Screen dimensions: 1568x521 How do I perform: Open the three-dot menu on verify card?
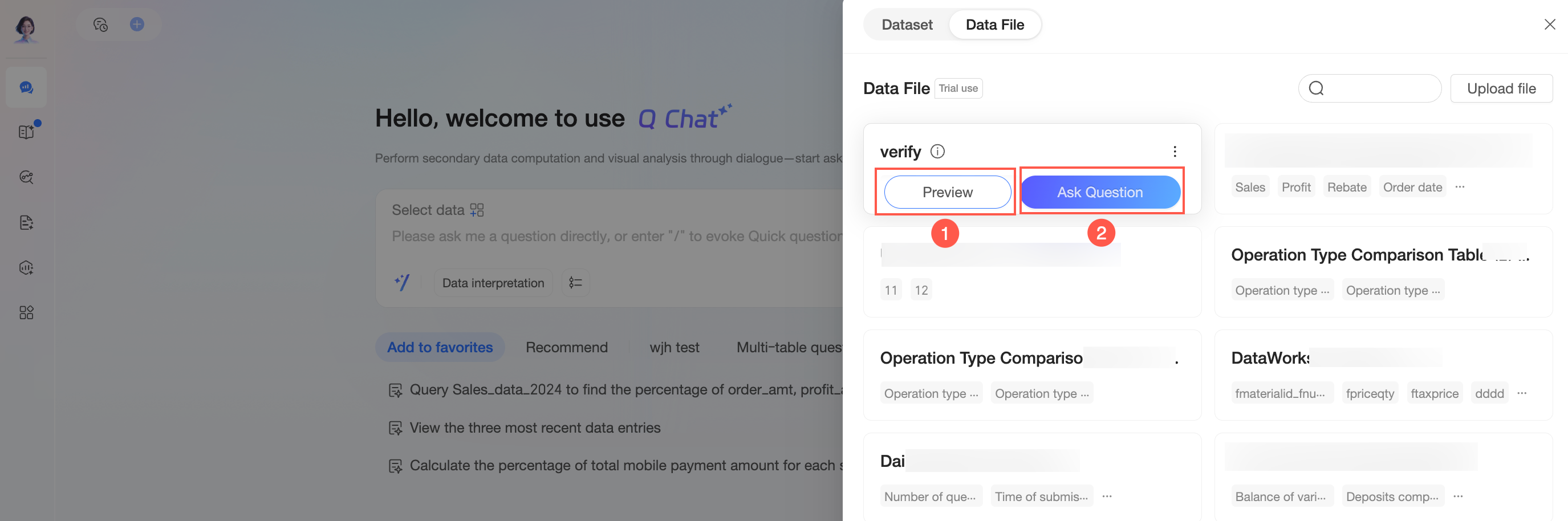1174,152
